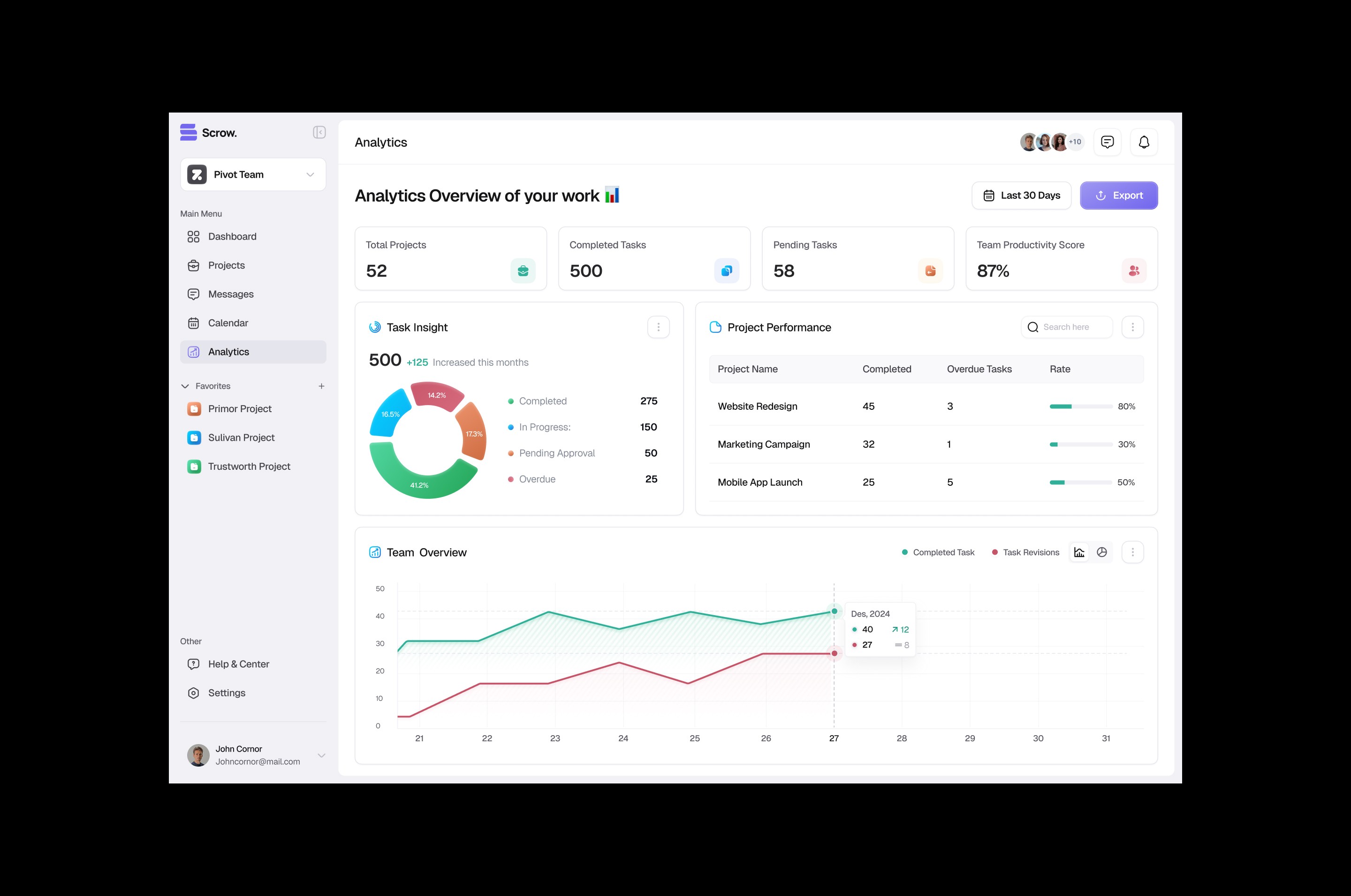
Task: Go to Dashboard in main menu
Action: (232, 237)
